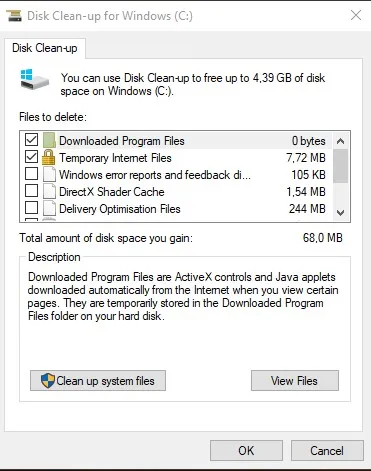This screenshot has height=471, width=371.
Task: Click the scrollbar thumb in Files to delete
Action: coord(340,166)
